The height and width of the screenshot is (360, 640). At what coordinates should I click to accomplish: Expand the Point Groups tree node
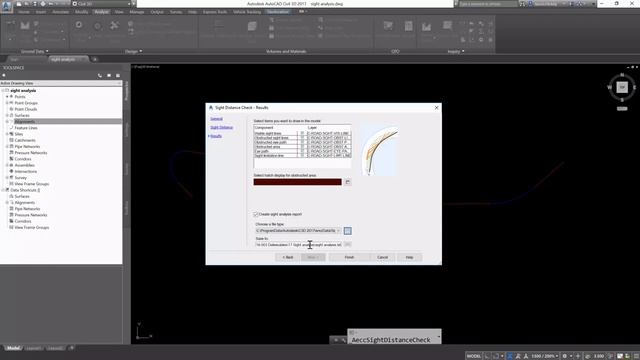coord(7,103)
